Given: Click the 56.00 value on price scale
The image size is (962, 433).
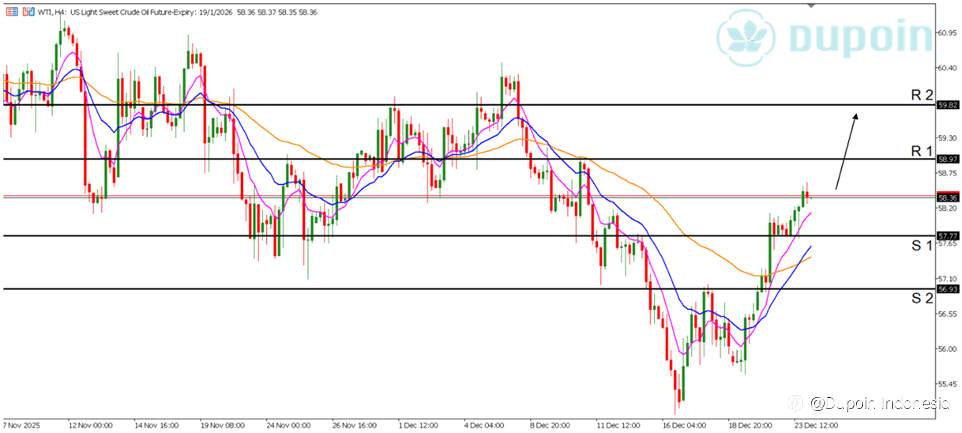Looking at the screenshot, I should click(x=946, y=349).
